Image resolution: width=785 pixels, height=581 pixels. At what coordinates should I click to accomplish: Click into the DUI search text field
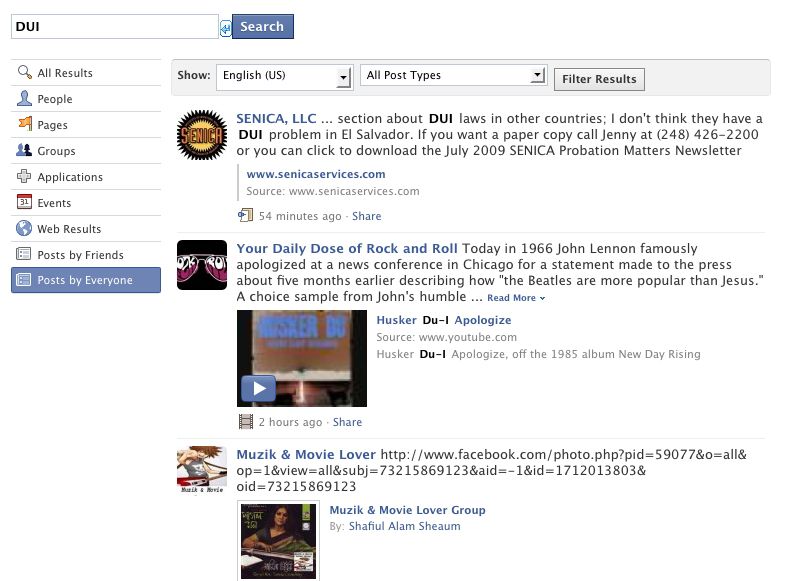[115, 27]
